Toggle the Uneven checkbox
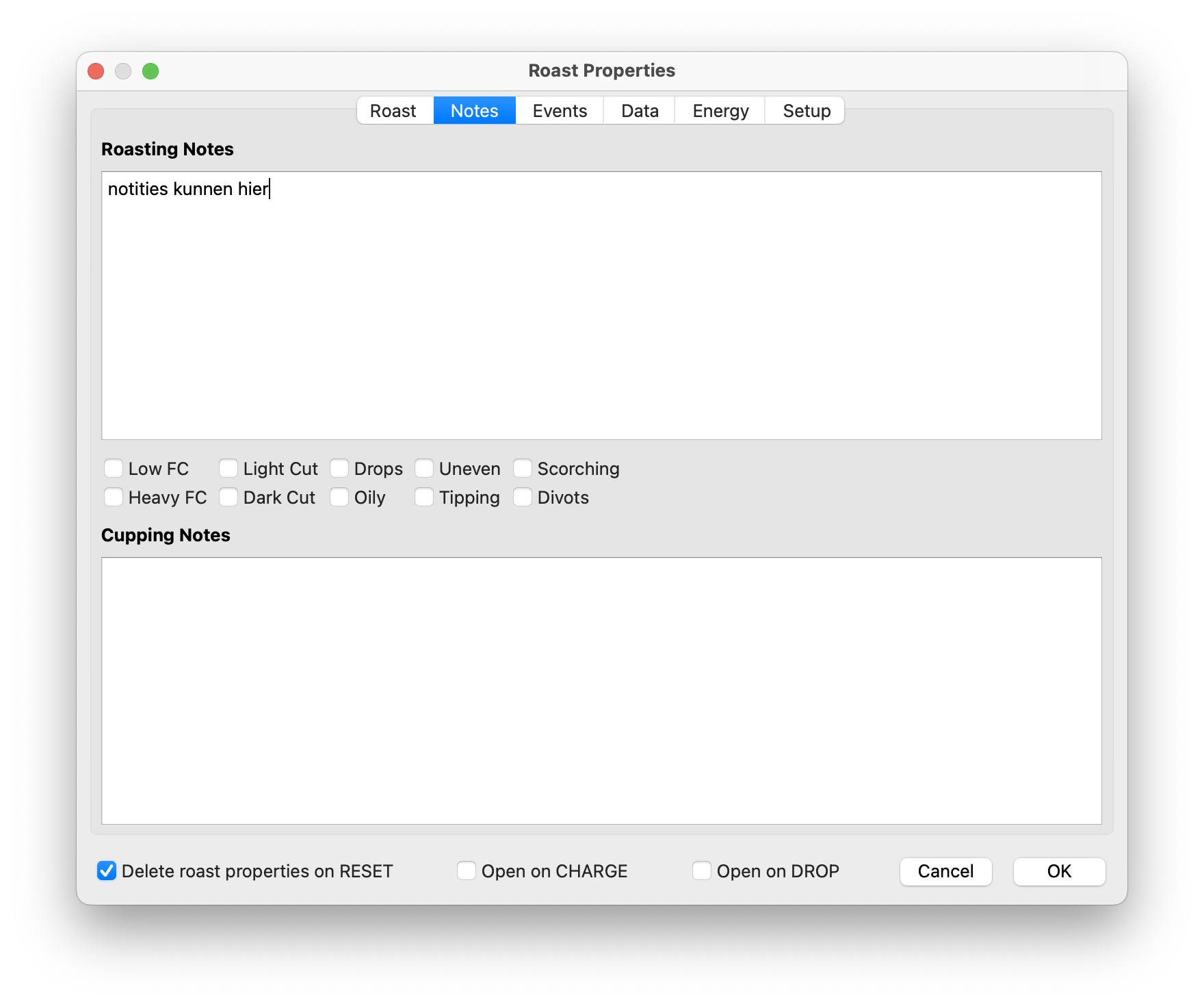 424,469
